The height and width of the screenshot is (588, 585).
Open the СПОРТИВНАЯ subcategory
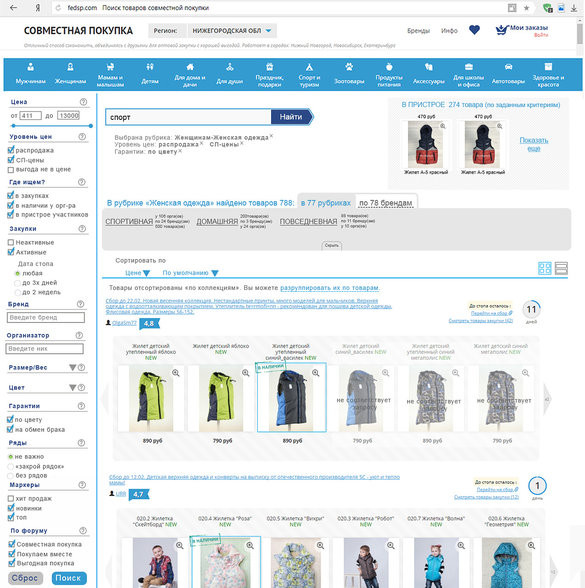[129, 222]
